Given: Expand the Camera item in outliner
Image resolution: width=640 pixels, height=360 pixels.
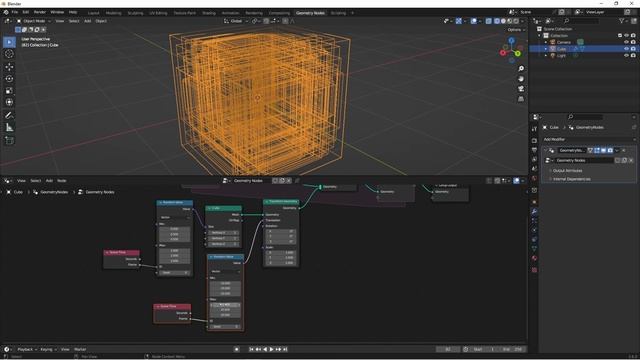Looking at the screenshot, I should tap(546, 42).
